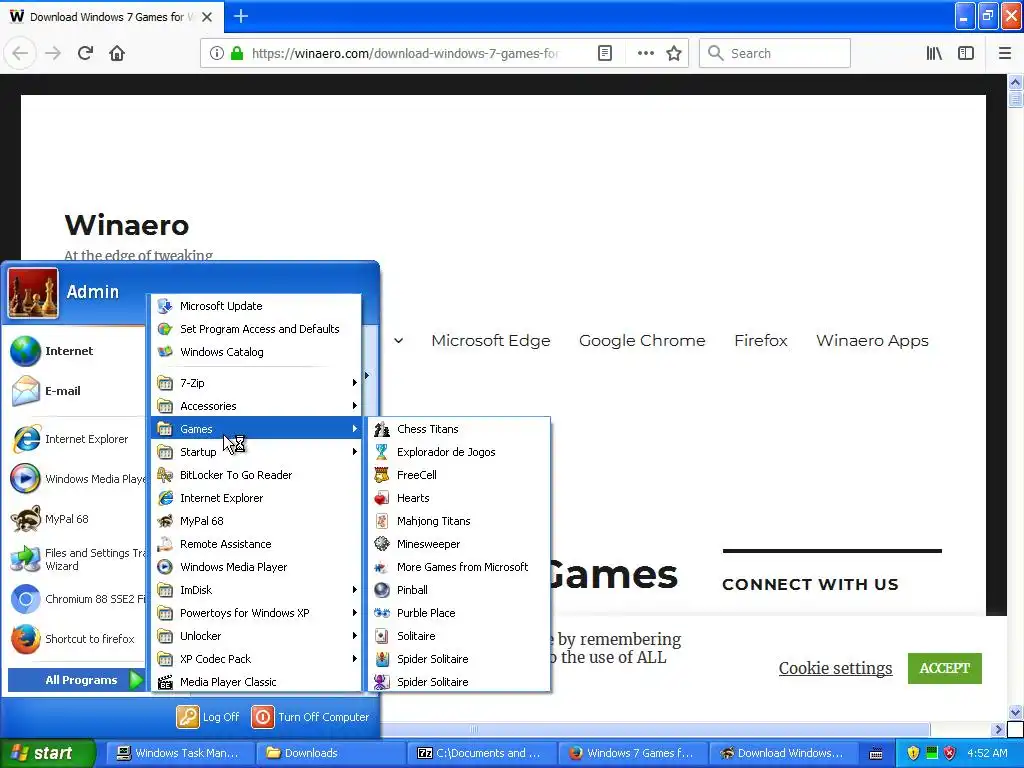Image resolution: width=1024 pixels, height=768 pixels.
Task: Expand Accessories program folder
Action: click(x=256, y=406)
